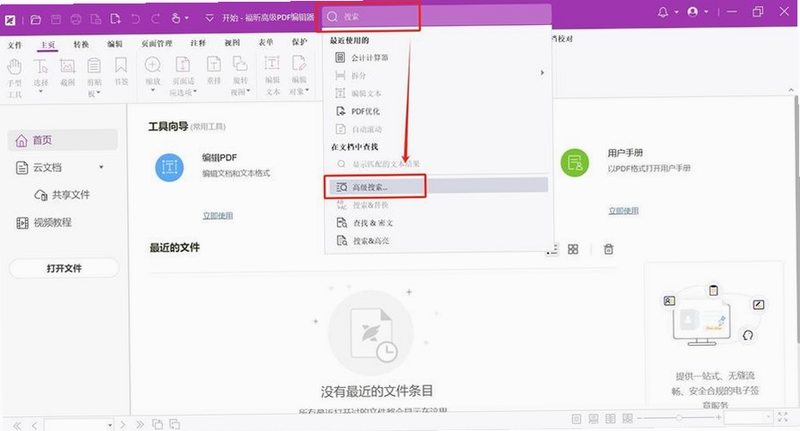Open 共享文件 in sidebar

tap(62, 195)
